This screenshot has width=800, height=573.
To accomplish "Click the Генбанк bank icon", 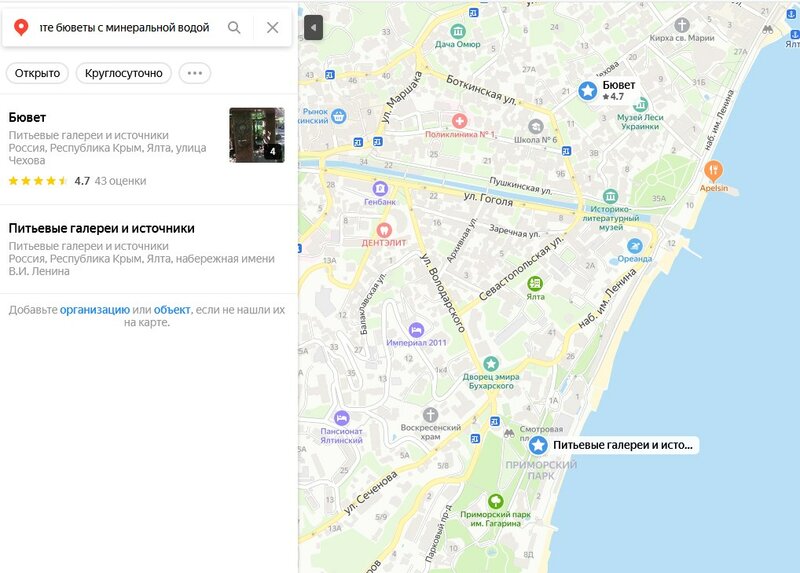I will (x=380, y=188).
